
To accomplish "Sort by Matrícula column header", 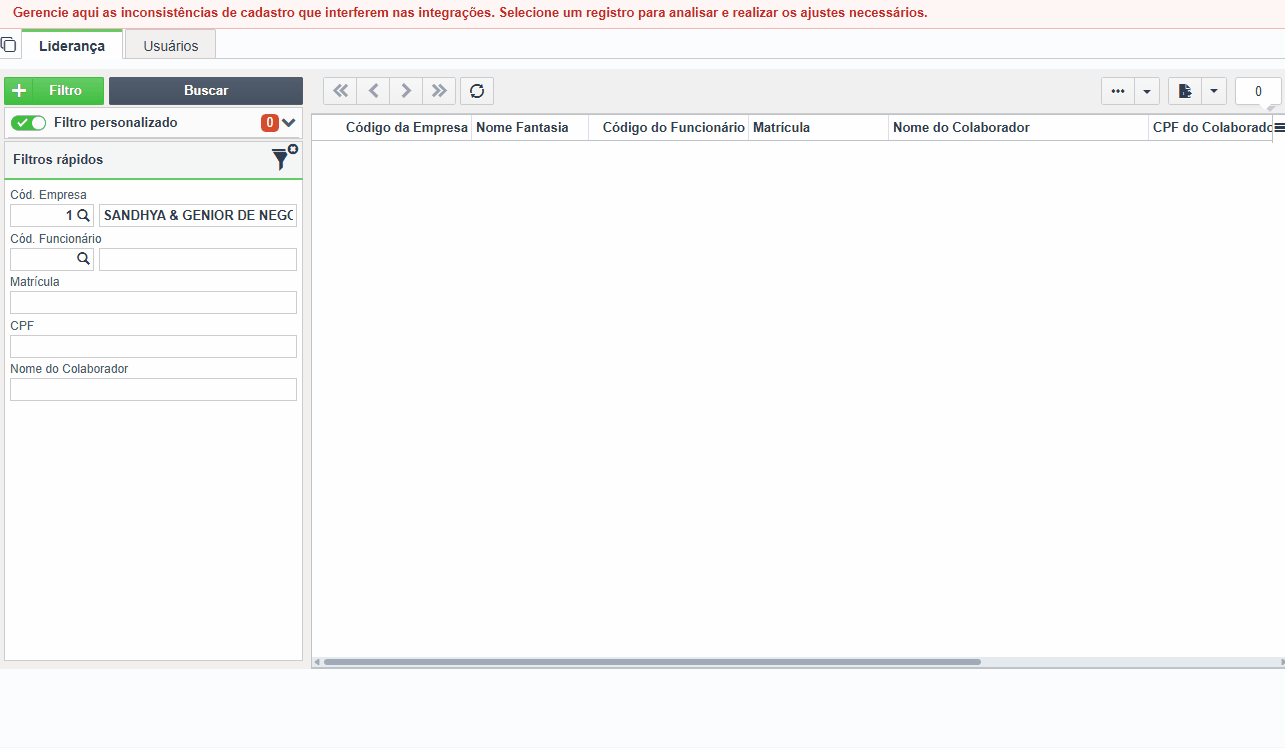I will click(818, 127).
